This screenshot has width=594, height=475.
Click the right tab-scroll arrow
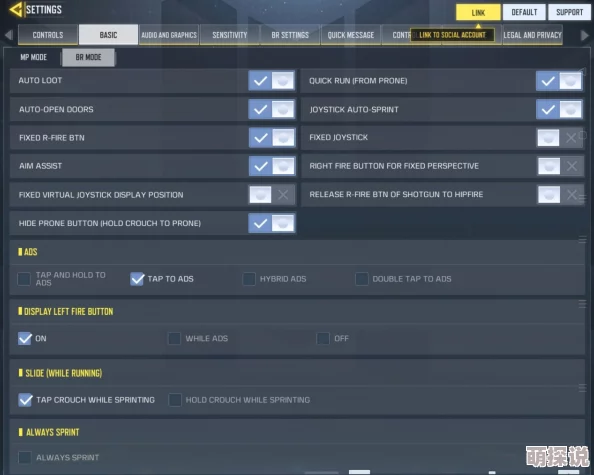tap(585, 35)
